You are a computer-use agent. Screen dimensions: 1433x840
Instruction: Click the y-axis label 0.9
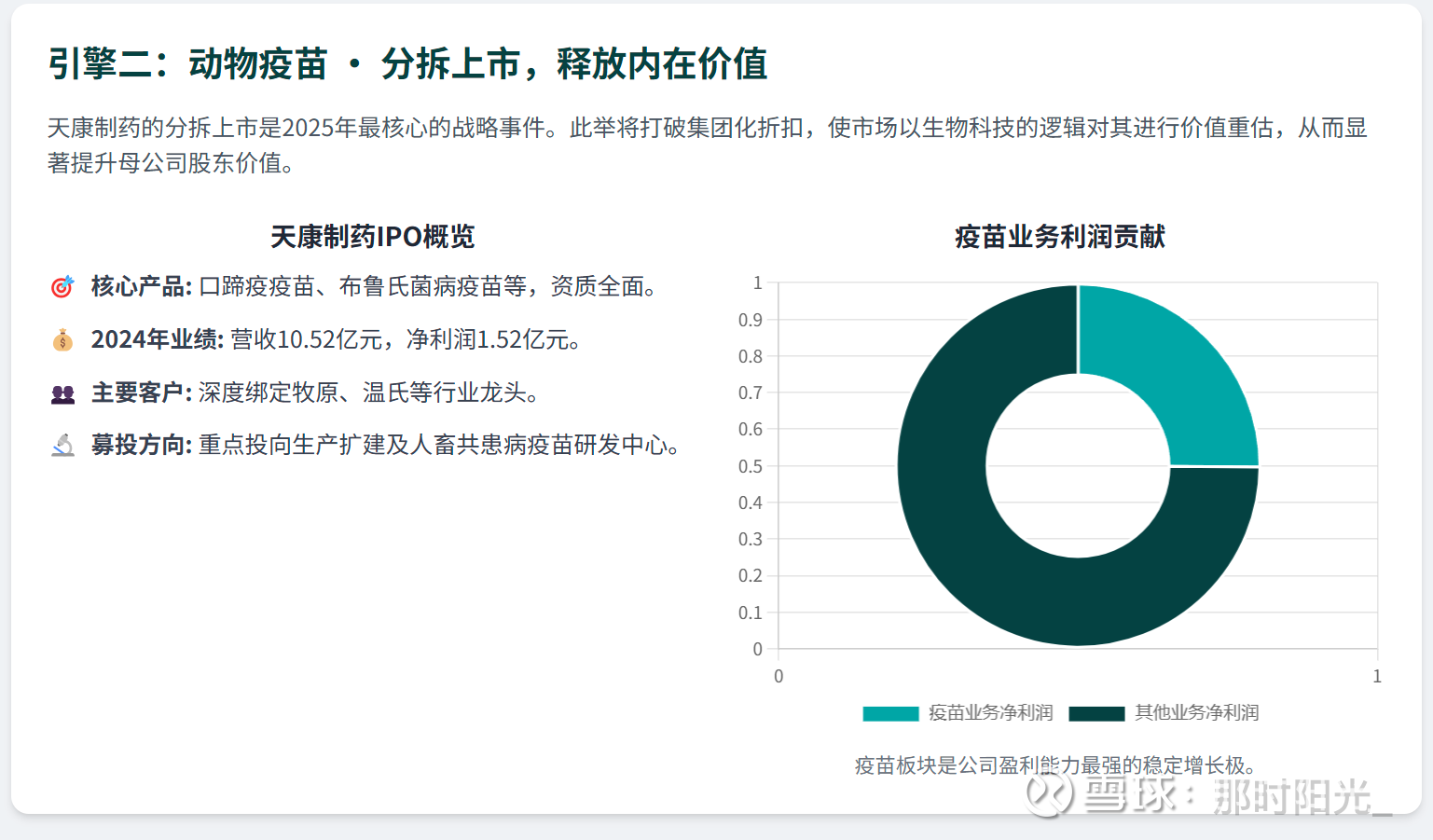tap(751, 320)
